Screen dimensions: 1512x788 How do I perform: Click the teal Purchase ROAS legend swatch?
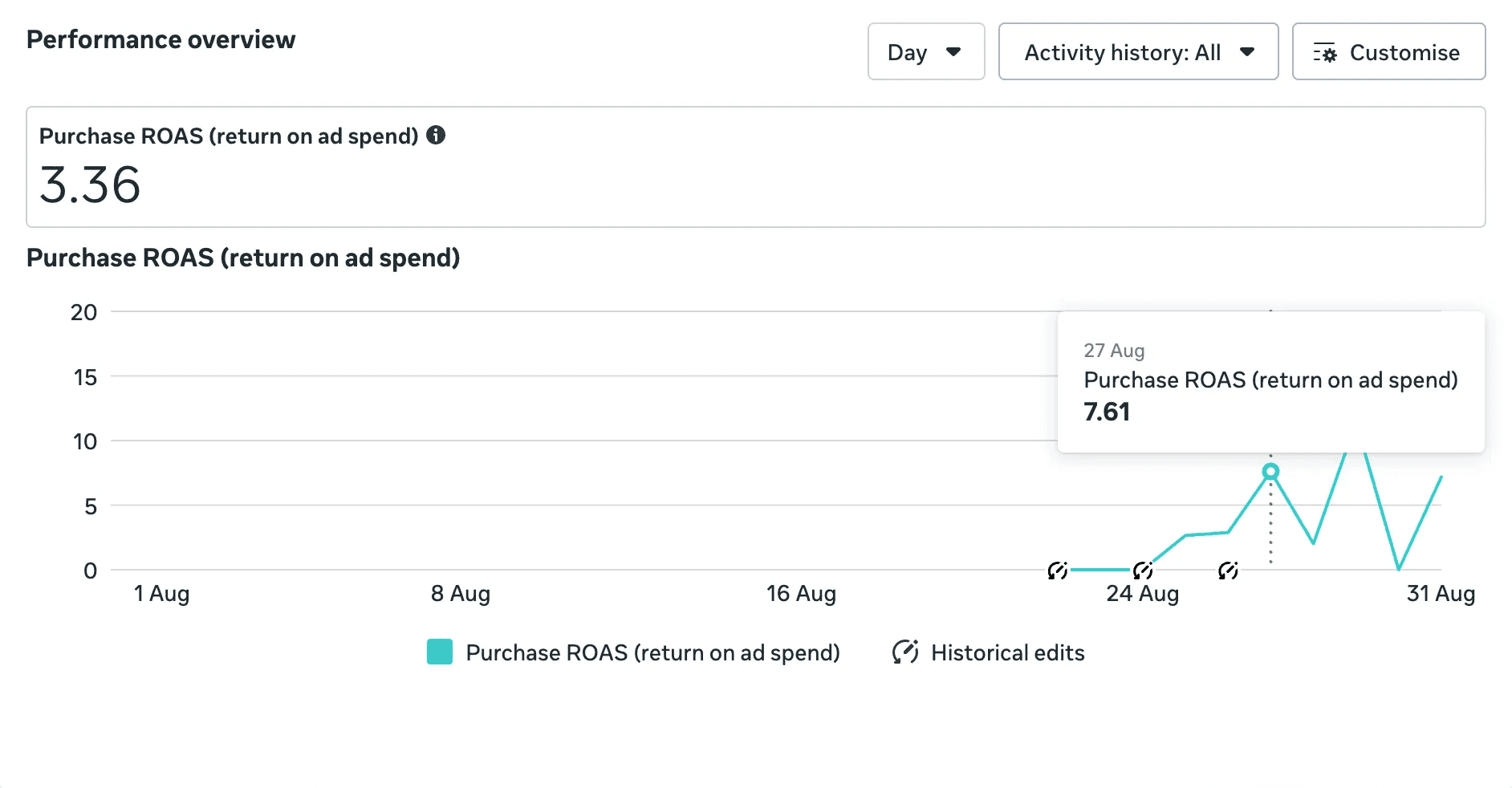(x=440, y=652)
